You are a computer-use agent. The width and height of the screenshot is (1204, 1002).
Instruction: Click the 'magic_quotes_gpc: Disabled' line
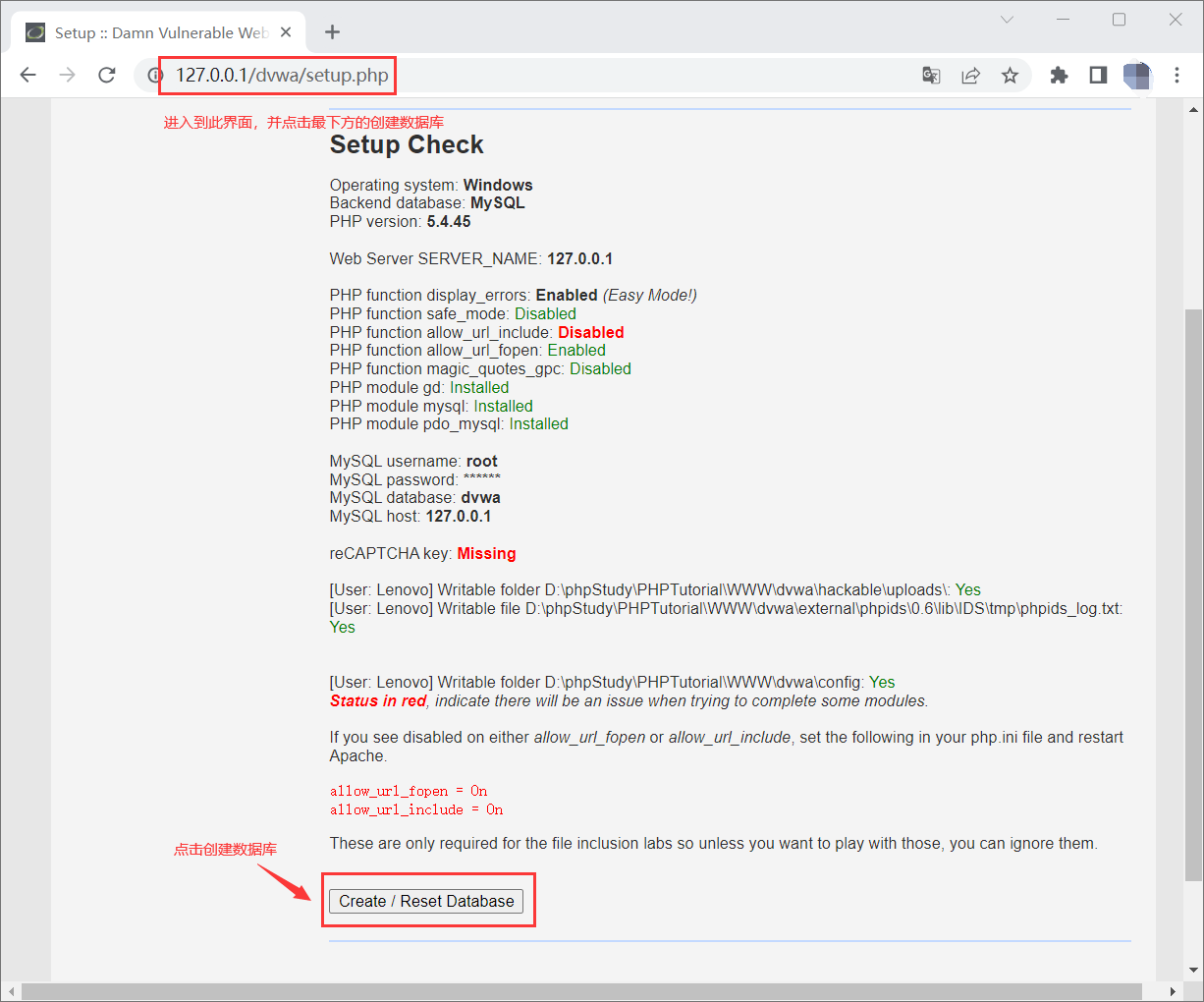tap(480, 368)
